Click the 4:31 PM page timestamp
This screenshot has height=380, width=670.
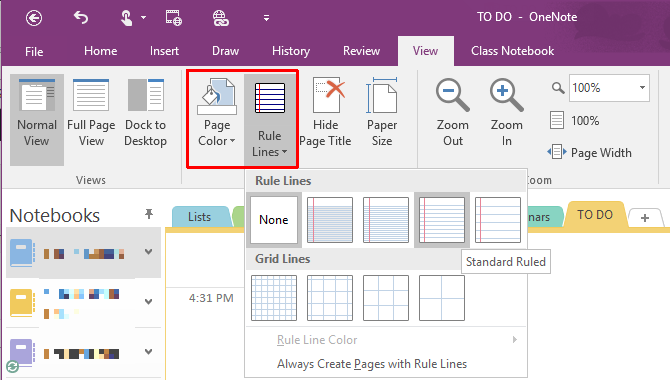[x=211, y=298]
